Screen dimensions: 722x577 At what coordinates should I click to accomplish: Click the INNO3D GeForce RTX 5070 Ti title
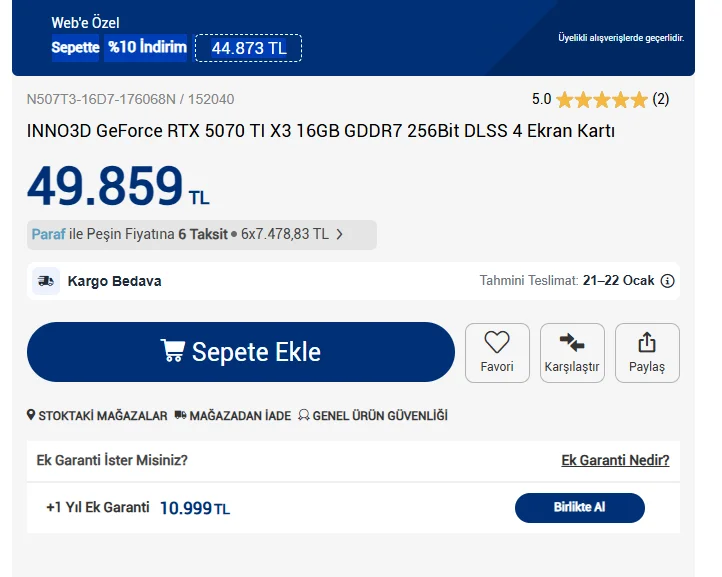[x=321, y=131]
